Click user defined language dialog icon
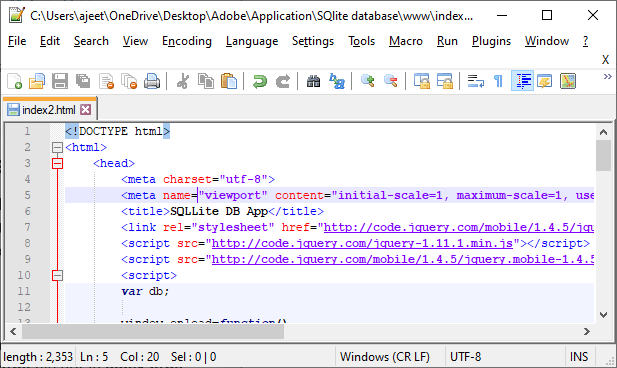617x368 pixels. click(545, 81)
